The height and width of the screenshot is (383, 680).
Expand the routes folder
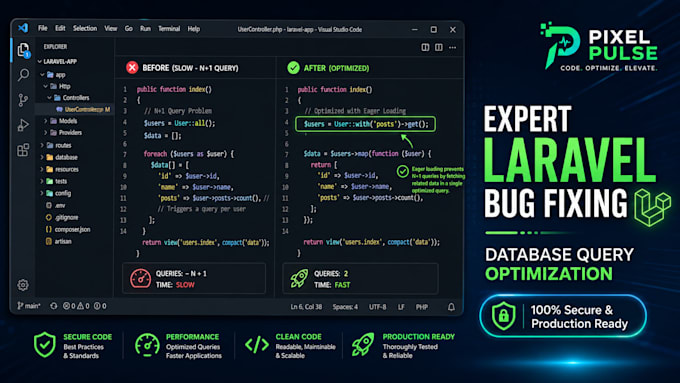pos(42,145)
